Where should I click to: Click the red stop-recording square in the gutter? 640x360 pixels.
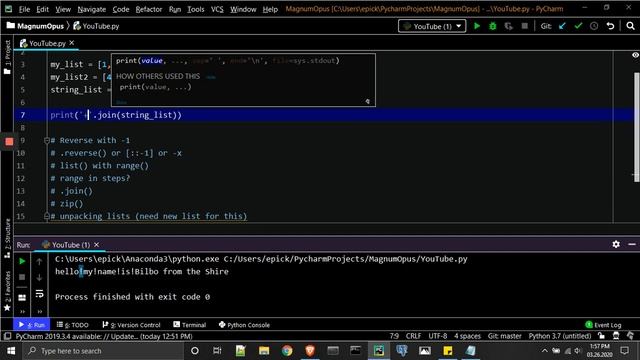coord(9,142)
